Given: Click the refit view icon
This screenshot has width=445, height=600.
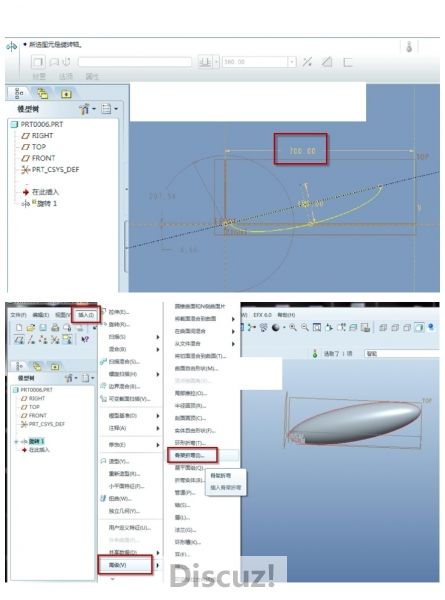Looking at the screenshot, I should (x=317, y=327).
